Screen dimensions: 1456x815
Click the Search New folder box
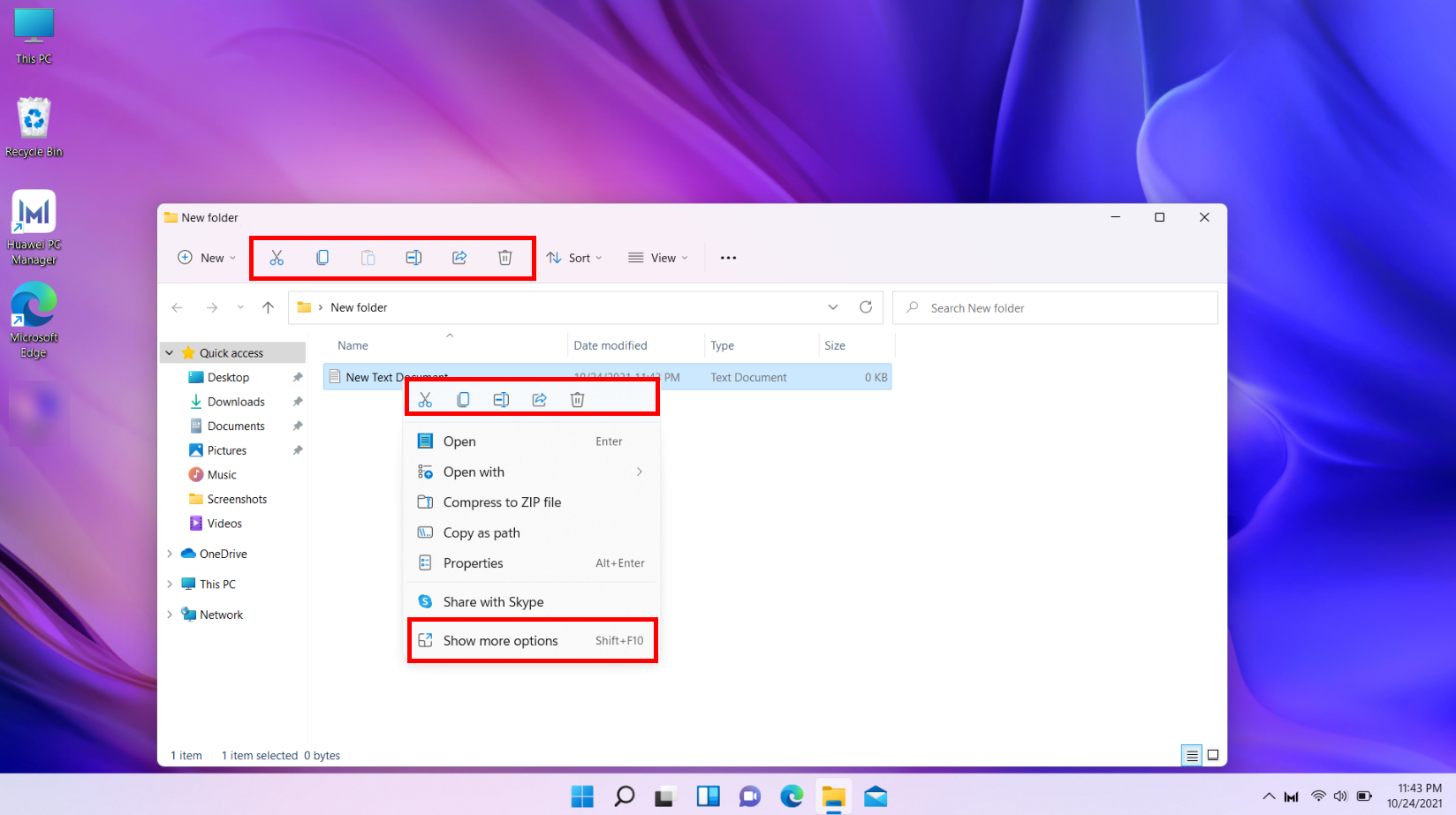click(x=1055, y=308)
